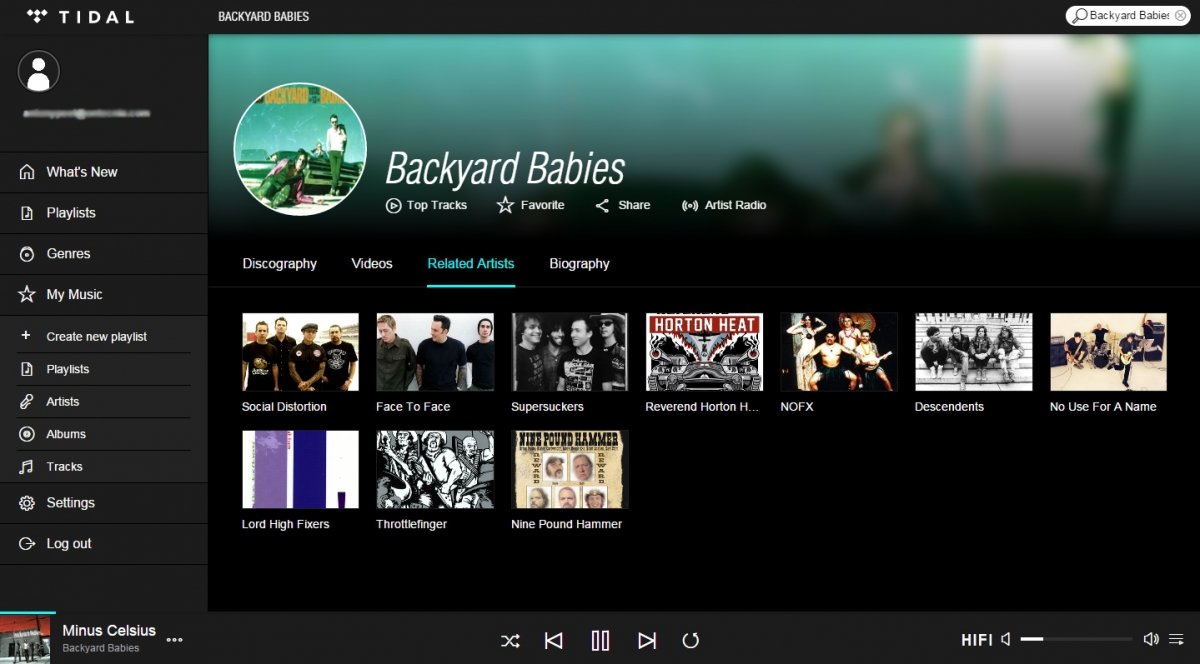Open No Use For A Name thumbnail
The width and height of the screenshot is (1200, 664).
1108,352
